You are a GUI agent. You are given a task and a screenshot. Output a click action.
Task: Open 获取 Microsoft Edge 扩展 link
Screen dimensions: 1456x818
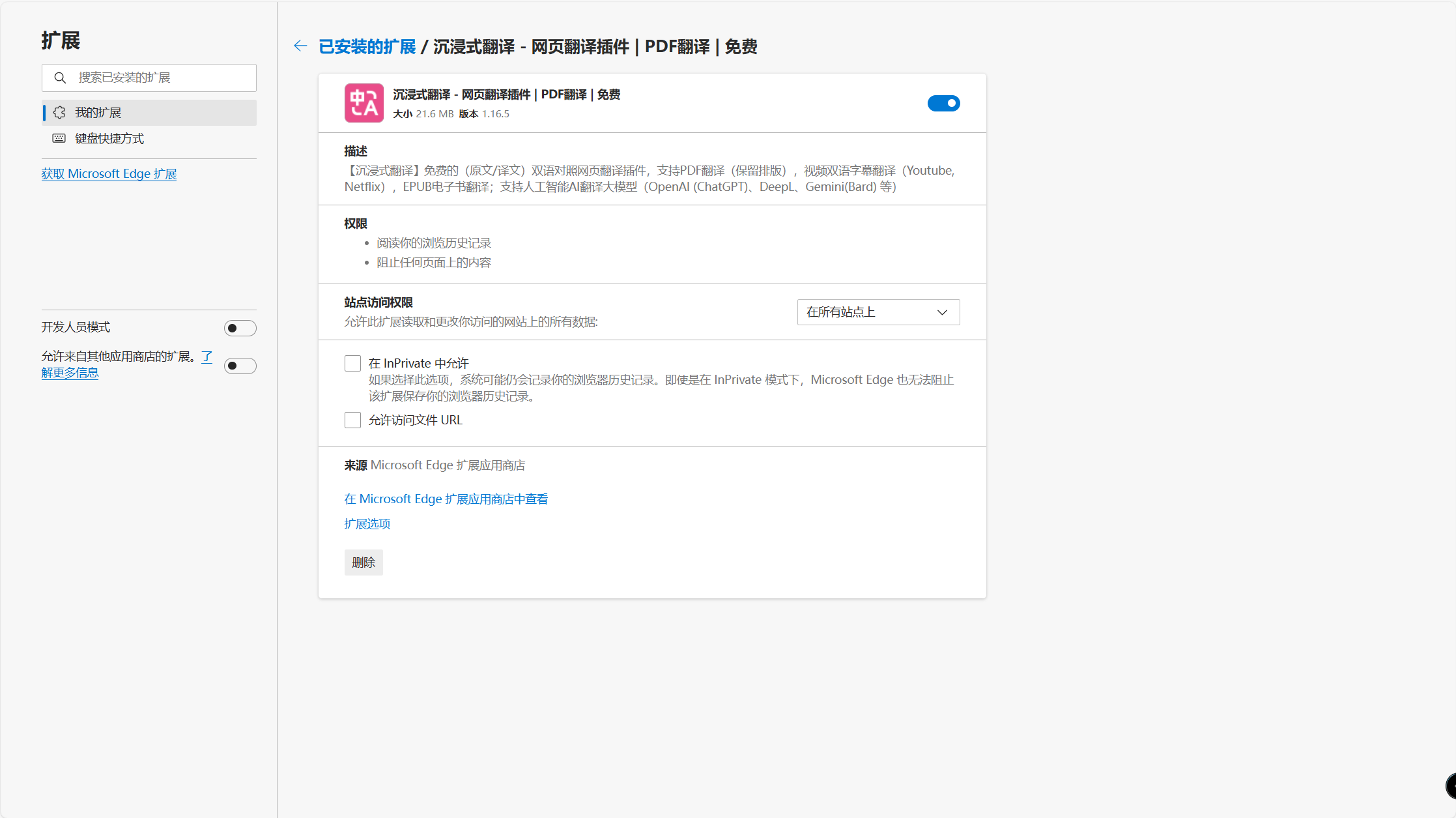coord(109,174)
